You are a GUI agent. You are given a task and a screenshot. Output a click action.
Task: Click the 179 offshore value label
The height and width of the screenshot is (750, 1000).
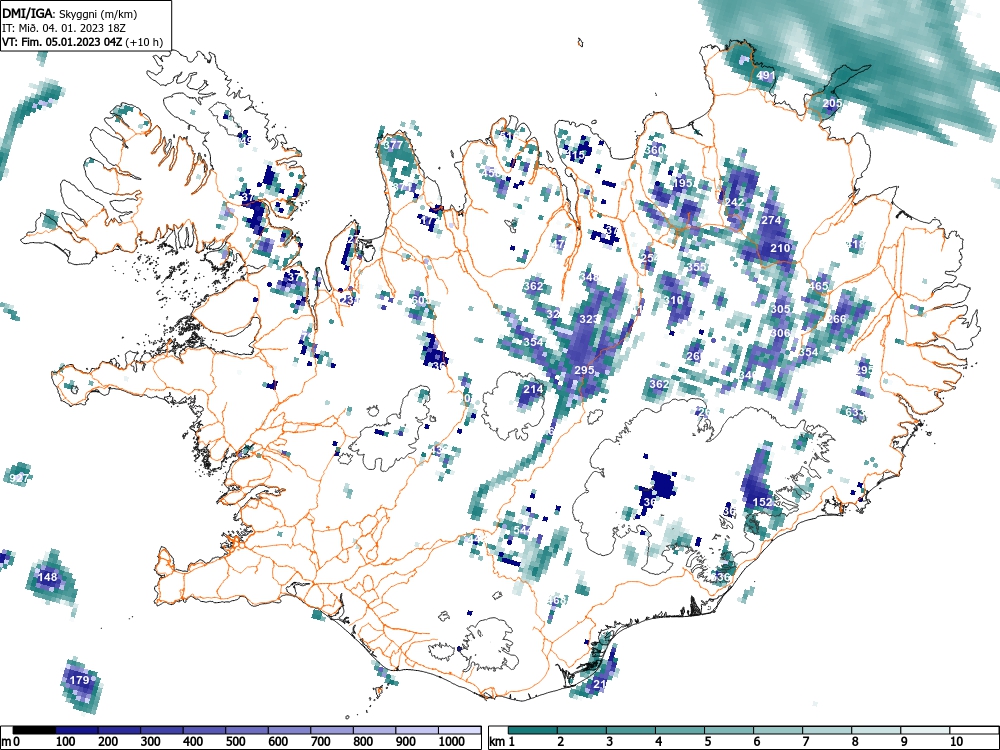tap(79, 680)
